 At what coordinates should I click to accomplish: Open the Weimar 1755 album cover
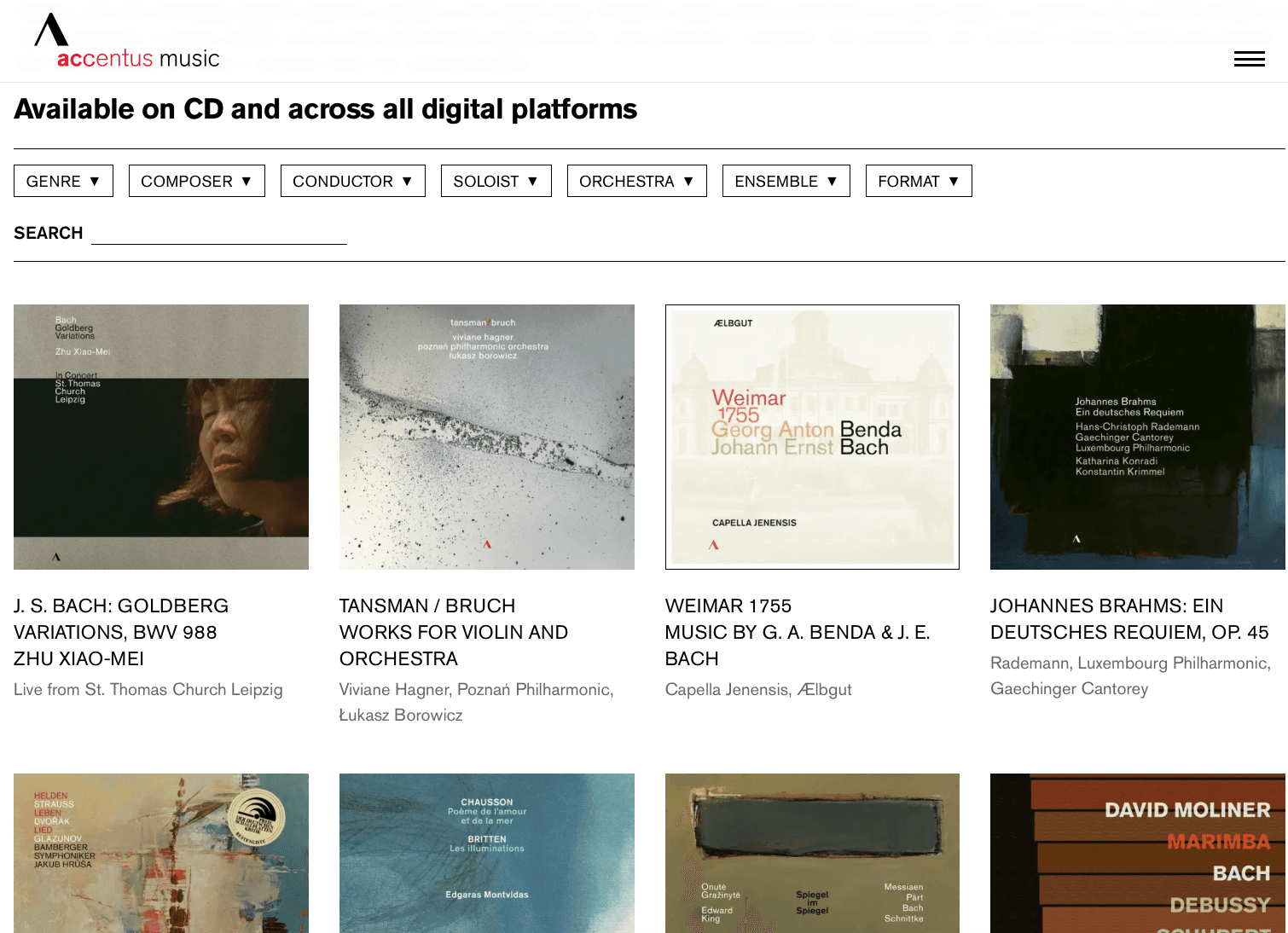[812, 437]
